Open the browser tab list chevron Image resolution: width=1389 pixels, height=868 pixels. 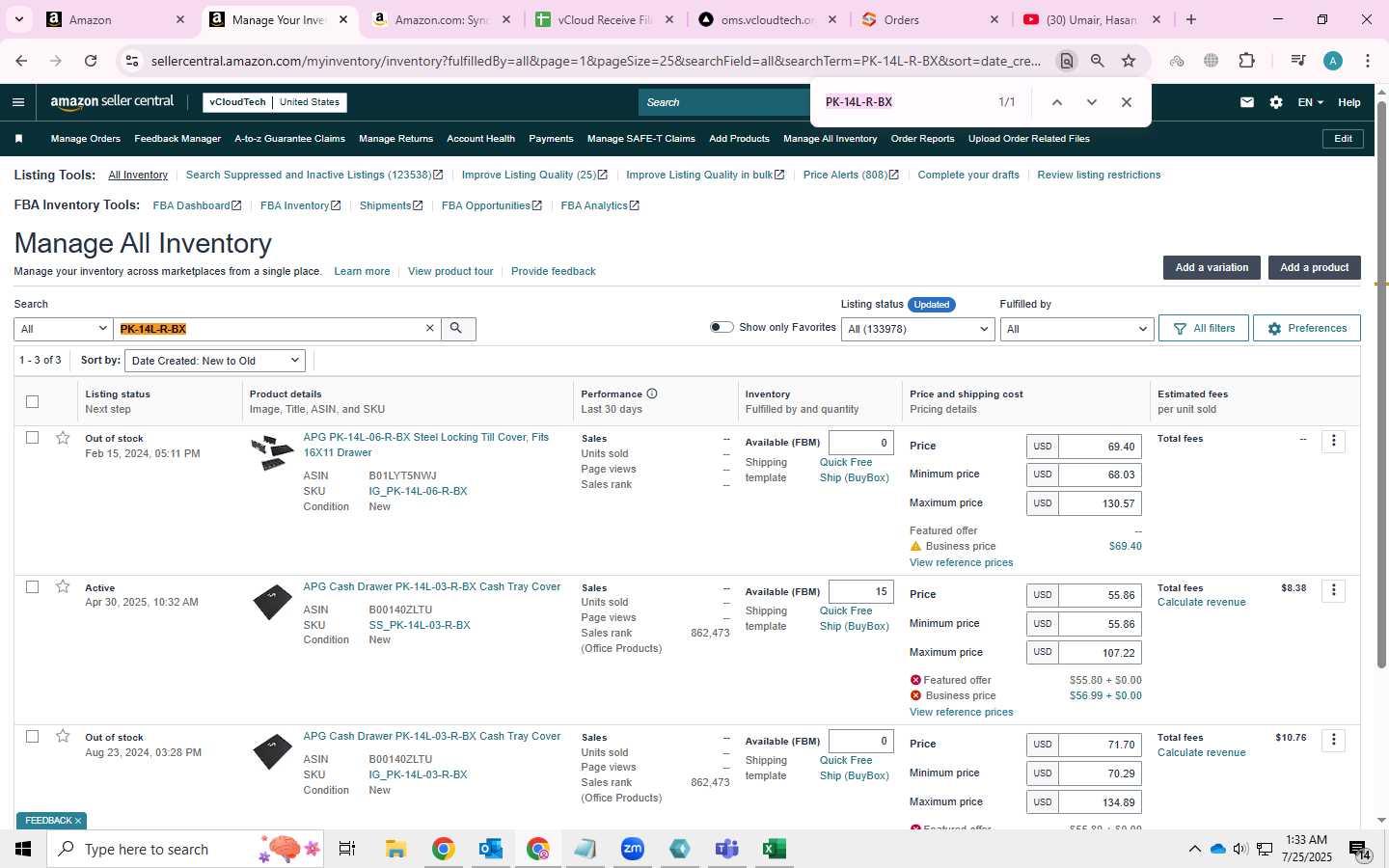pos(18,19)
